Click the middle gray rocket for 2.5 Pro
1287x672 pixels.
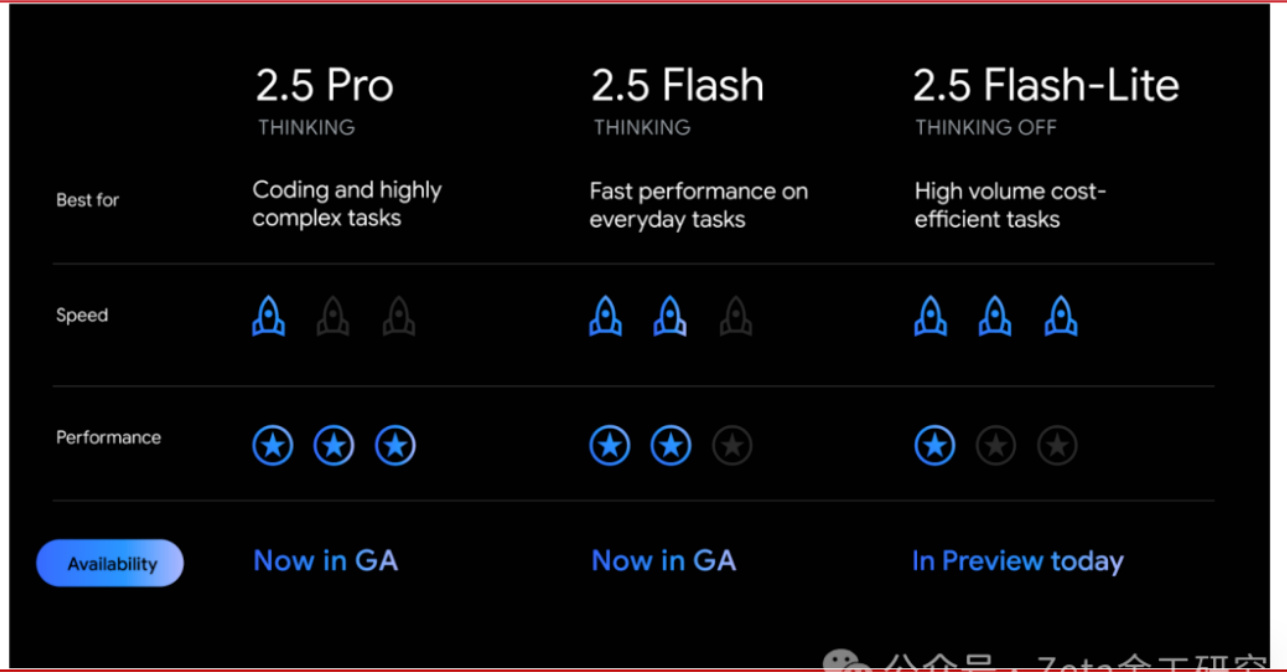pos(333,316)
